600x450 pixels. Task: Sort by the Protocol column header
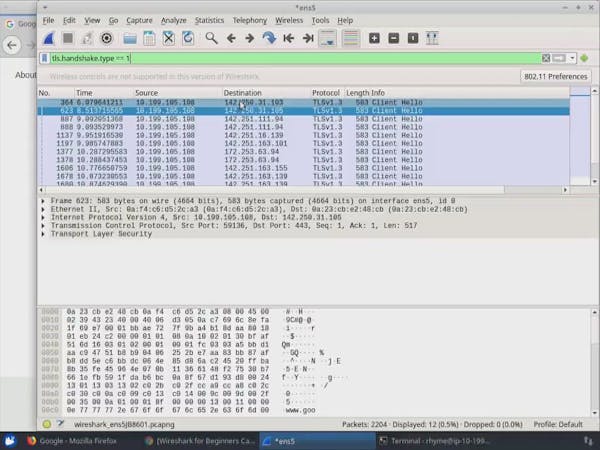326,93
